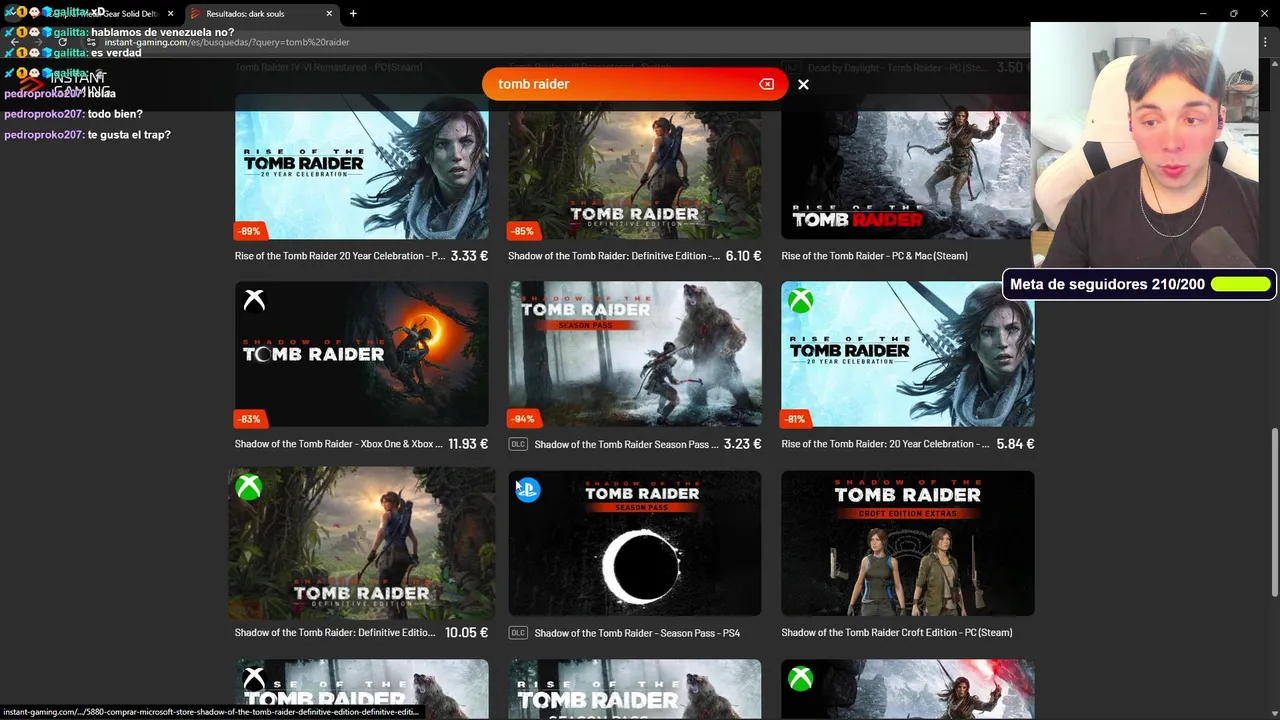This screenshot has width=1280, height=720.
Task: Open Rise of the Tomb Raider 20 Year Celebration 3.33 € thumbnail
Action: tap(362, 167)
